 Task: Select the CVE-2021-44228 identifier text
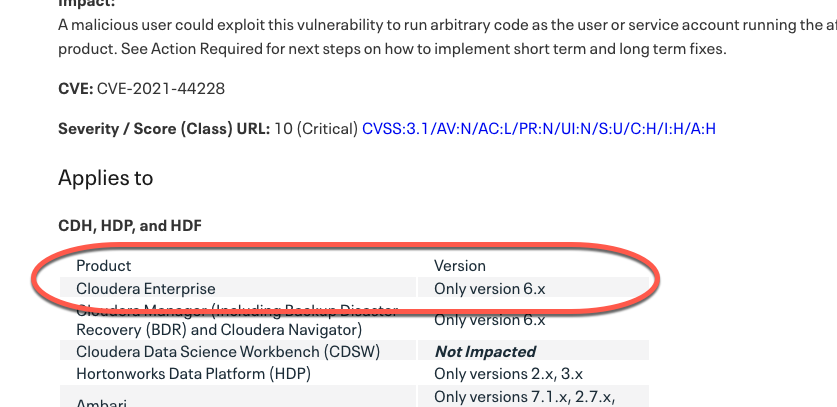[161, 88]
